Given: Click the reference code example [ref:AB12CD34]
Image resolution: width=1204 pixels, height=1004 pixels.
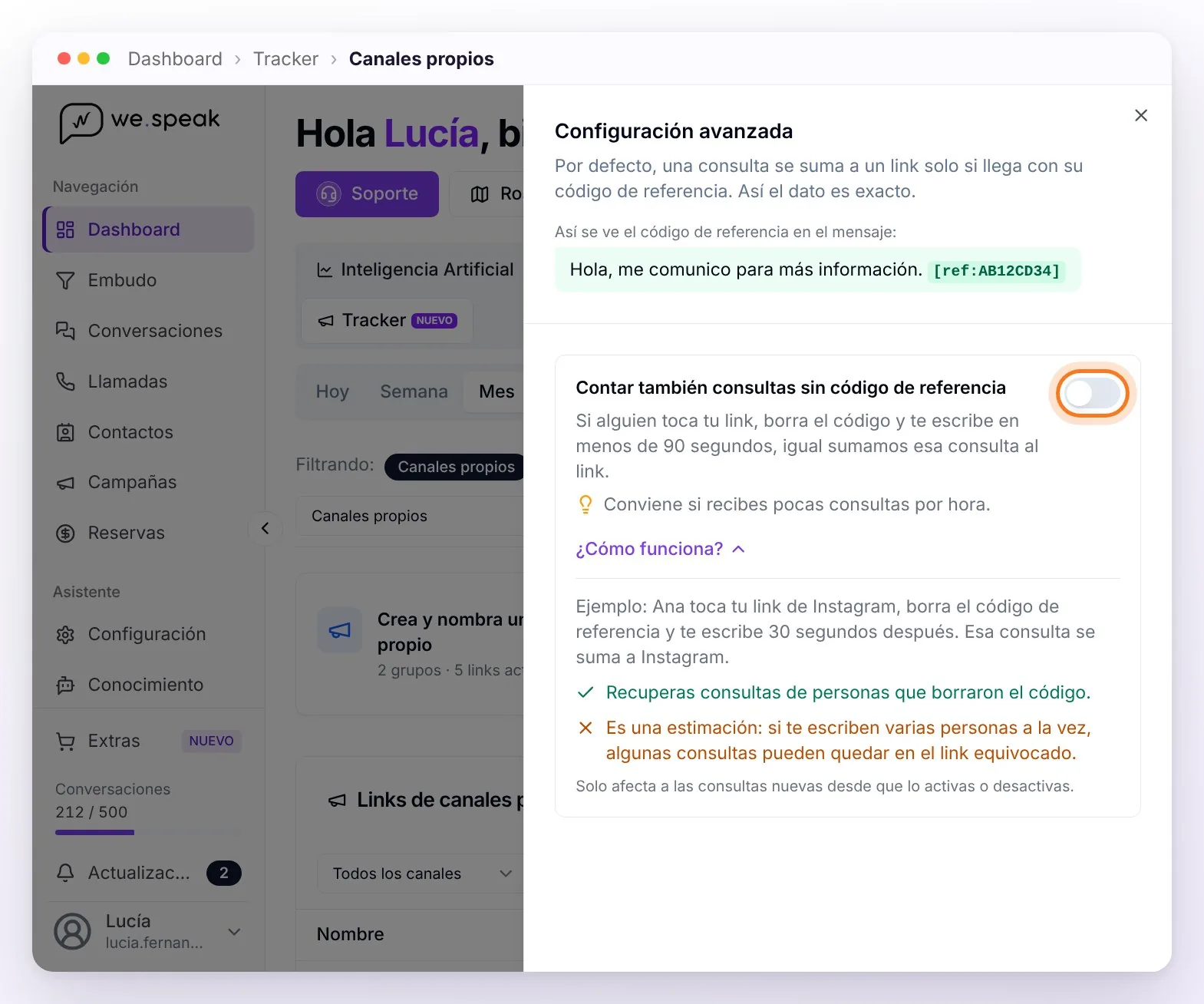Looking at the screenshot, I should 996,271.
